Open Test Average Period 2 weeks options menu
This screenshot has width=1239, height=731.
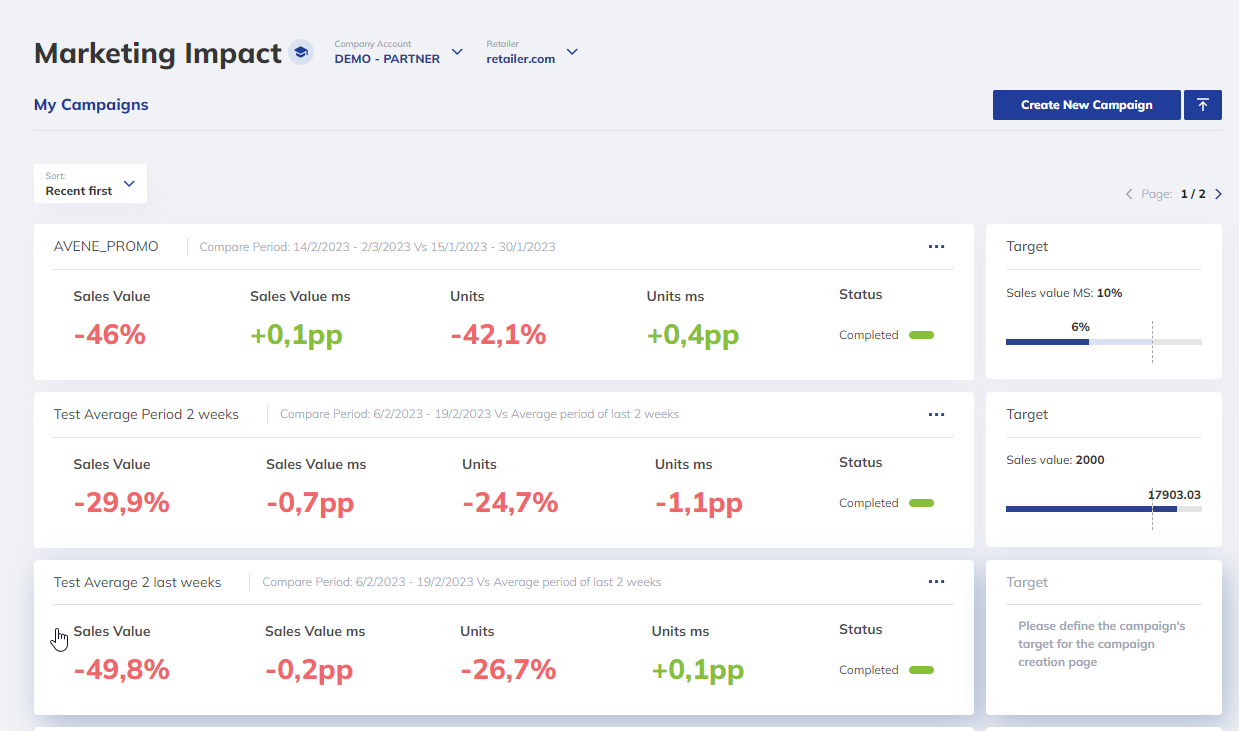936,415
